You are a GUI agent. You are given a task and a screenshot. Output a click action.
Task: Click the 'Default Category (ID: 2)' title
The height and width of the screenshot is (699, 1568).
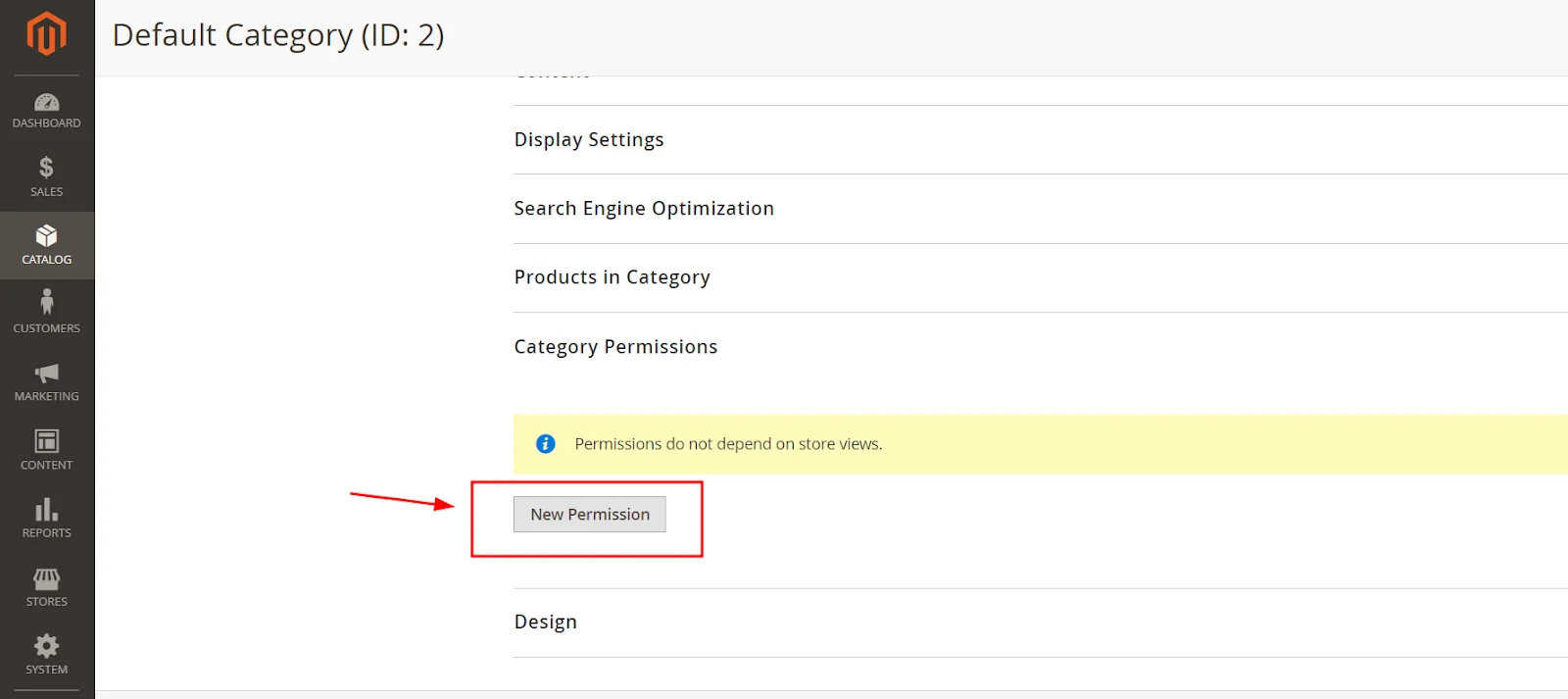278,35
